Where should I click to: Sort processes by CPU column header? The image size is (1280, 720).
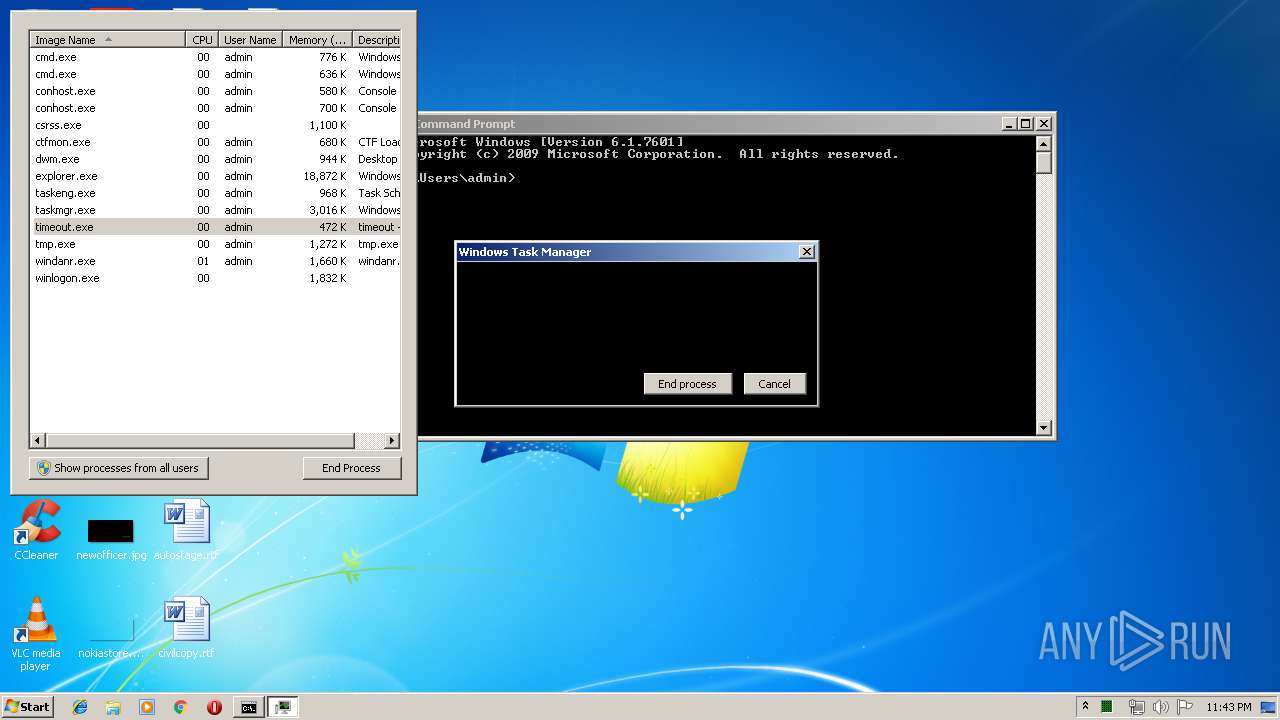[x=202, y=40]
